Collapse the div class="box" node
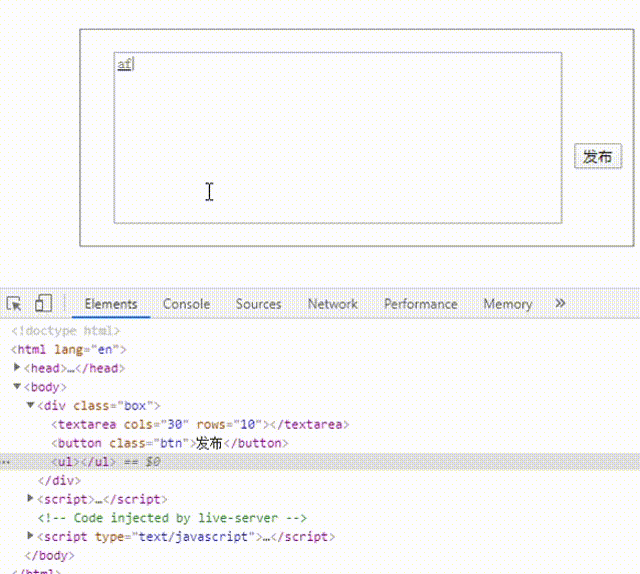This screenshot has height=574, width=640. (x=30, y=405)
